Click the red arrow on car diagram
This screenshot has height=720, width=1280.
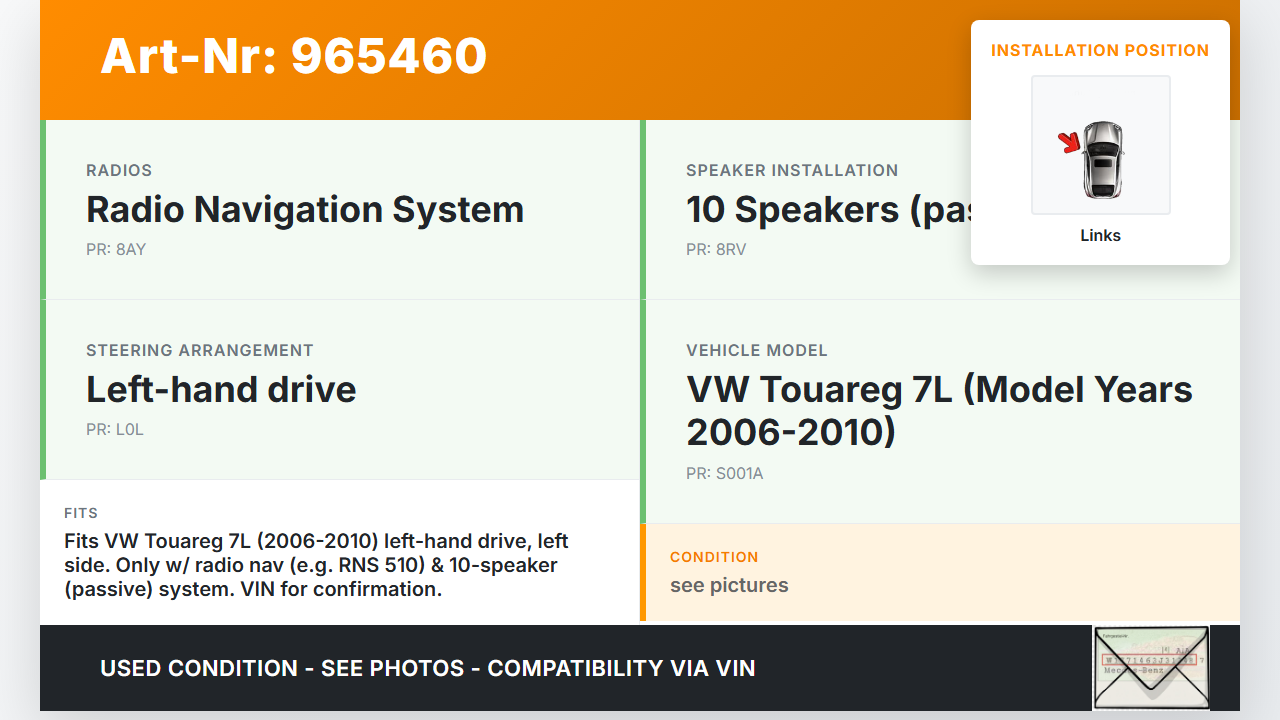[x=1070, y=143]
